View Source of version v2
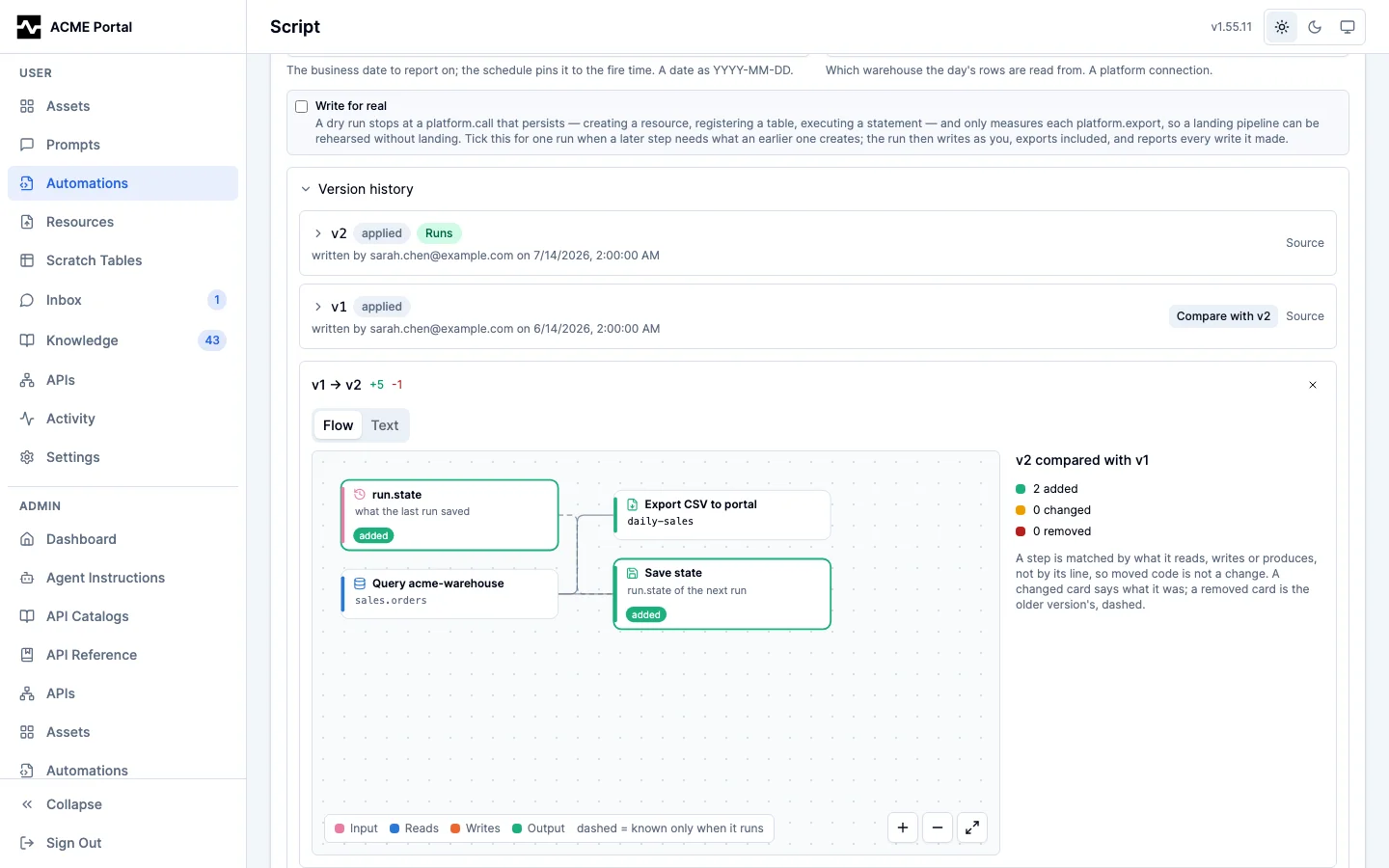1389x868 pixels. click(x=1305, y=243)
